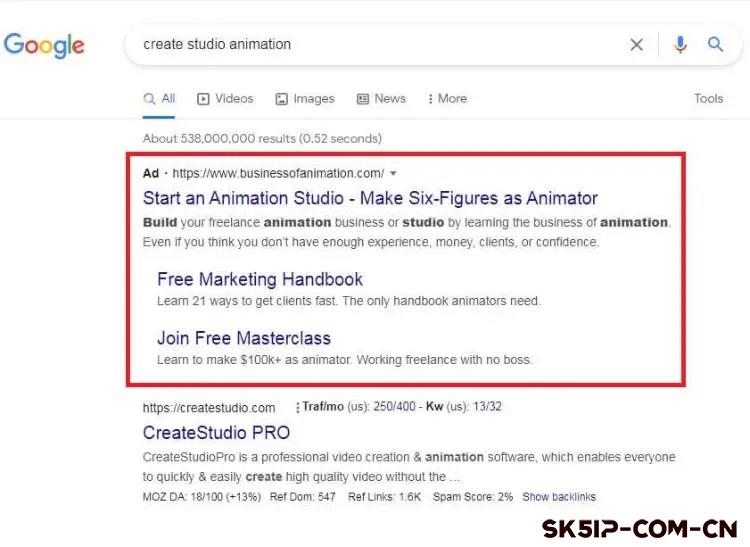Click the Show backlinks link
Screen dimensions: 750x547
pos(558,497)
